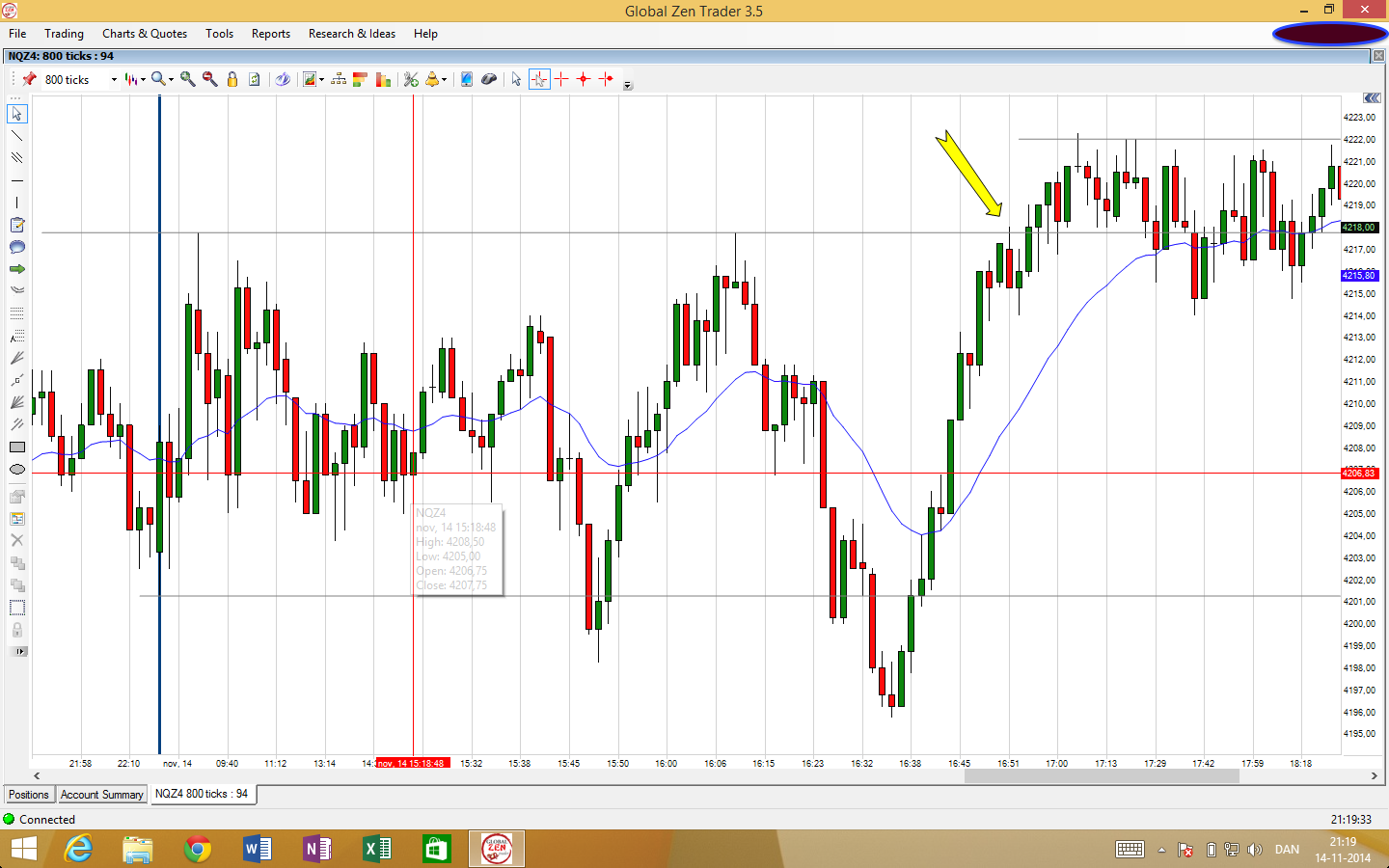Switch to the Positions tab
This screenshot has height=868, width=1389.
click(29, 795)
